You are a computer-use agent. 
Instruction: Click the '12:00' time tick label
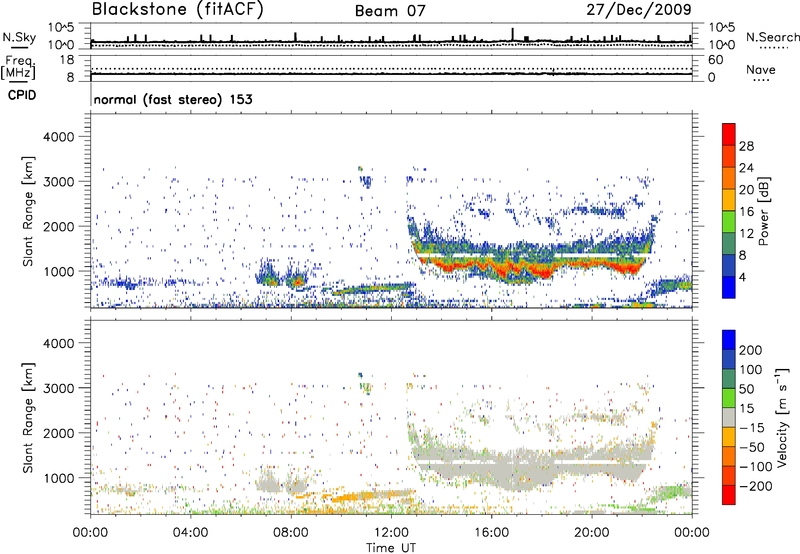tap(391, 533)
